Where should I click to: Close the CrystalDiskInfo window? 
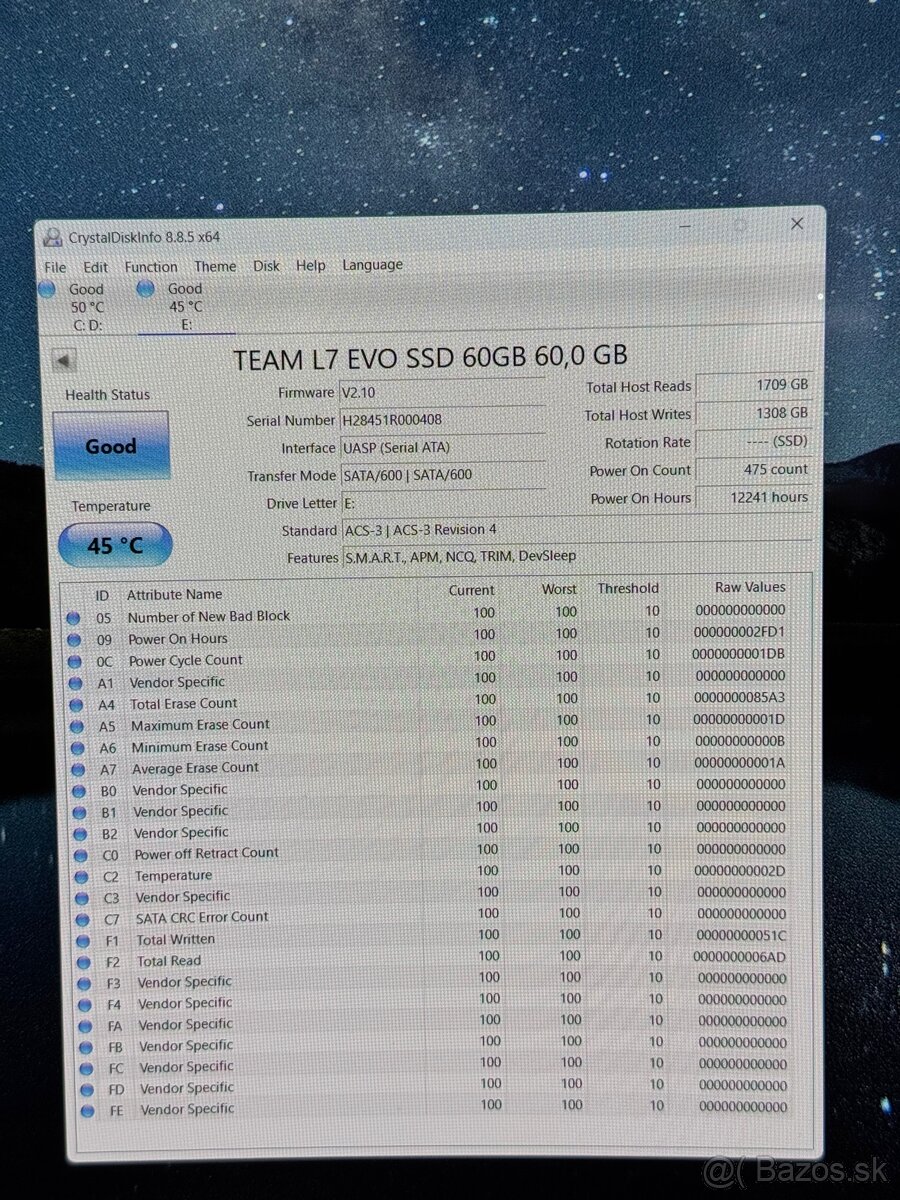point(797,224)
